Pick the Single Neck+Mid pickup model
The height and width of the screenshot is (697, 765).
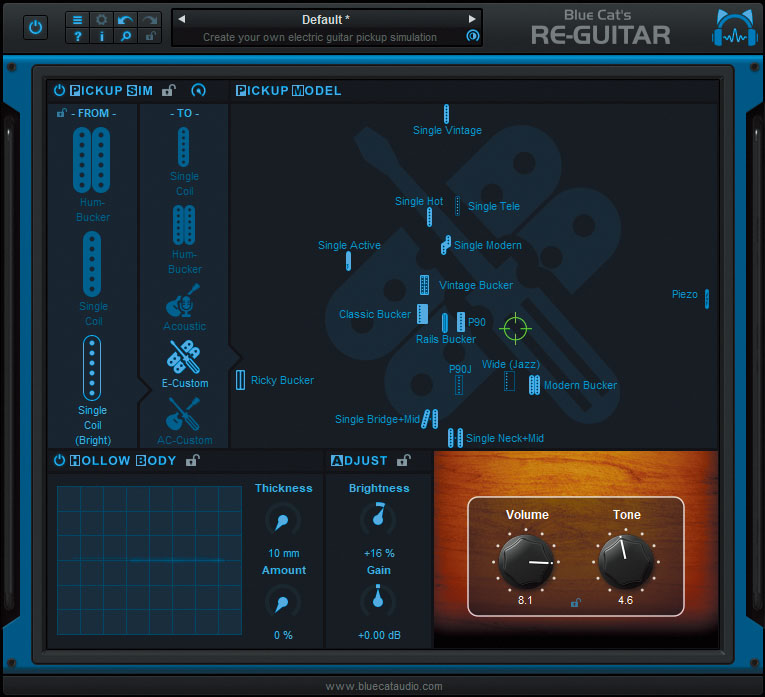click(455, 438)
